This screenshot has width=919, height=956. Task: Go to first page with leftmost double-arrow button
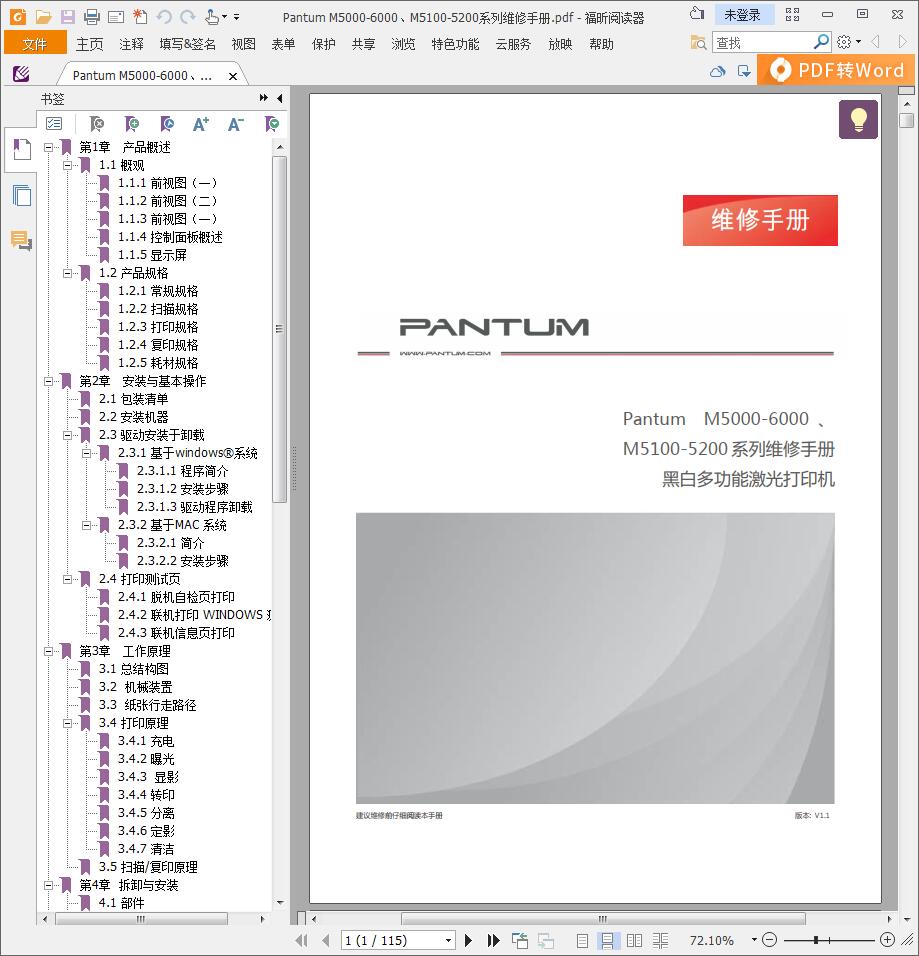tap(301, 940)
